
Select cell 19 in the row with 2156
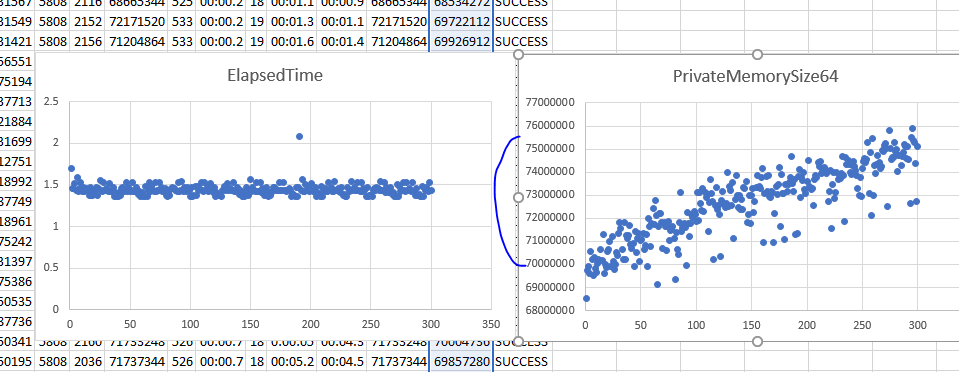tap(256, 42)
